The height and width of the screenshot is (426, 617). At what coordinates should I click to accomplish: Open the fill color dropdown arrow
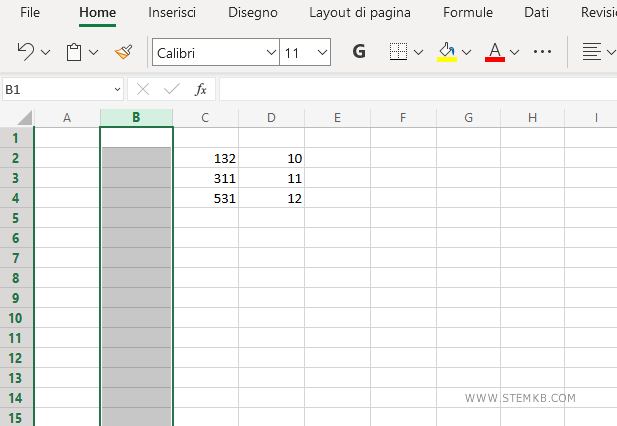[x=466, y=52]
